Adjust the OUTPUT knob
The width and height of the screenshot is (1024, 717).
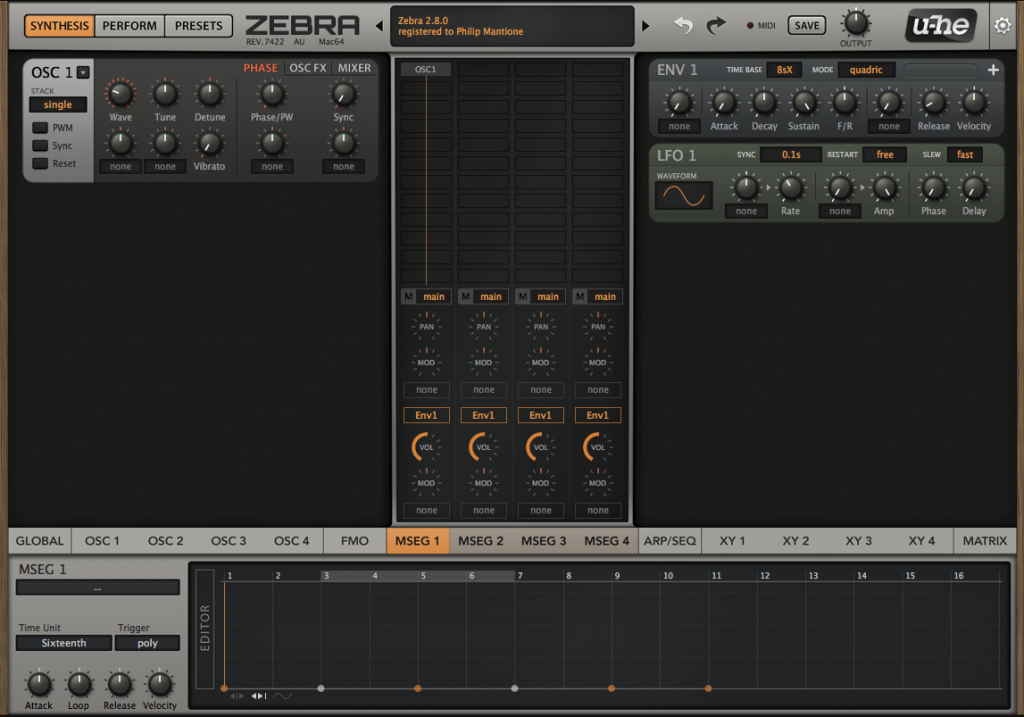[855, 23]
